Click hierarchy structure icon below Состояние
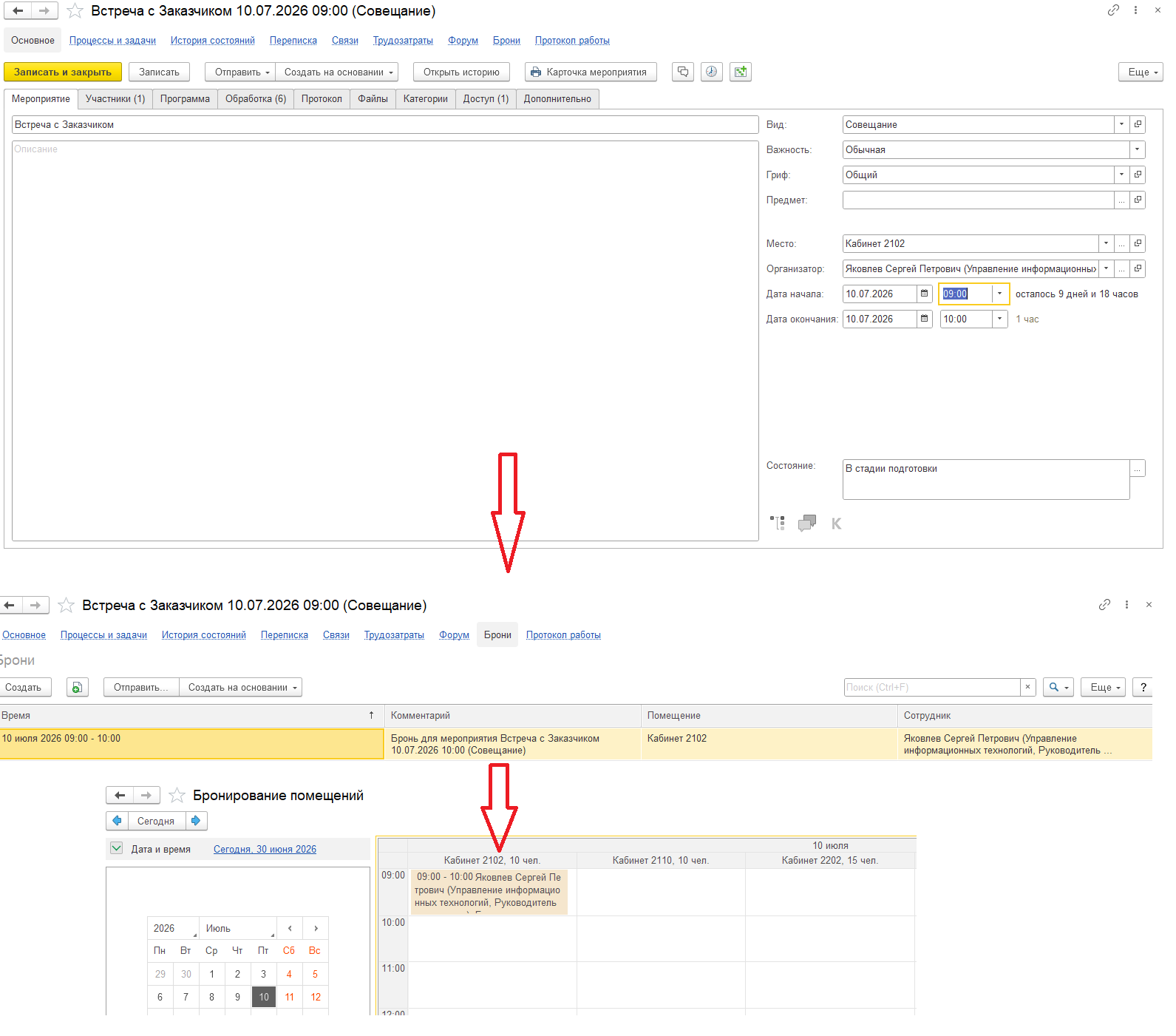The image size is (1176, 1036). click(x=778, y=524)
